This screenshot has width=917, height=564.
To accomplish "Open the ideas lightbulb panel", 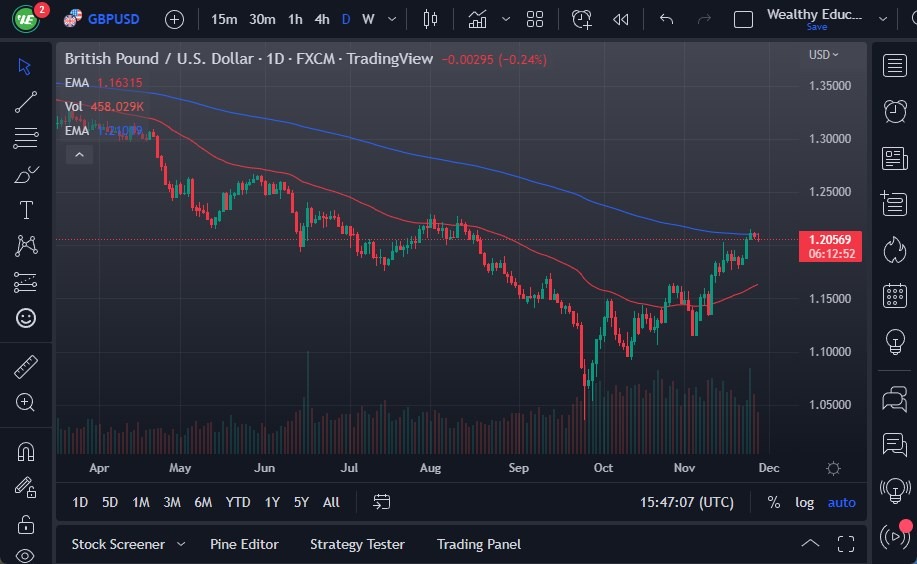I will click(x=895, y=342).
